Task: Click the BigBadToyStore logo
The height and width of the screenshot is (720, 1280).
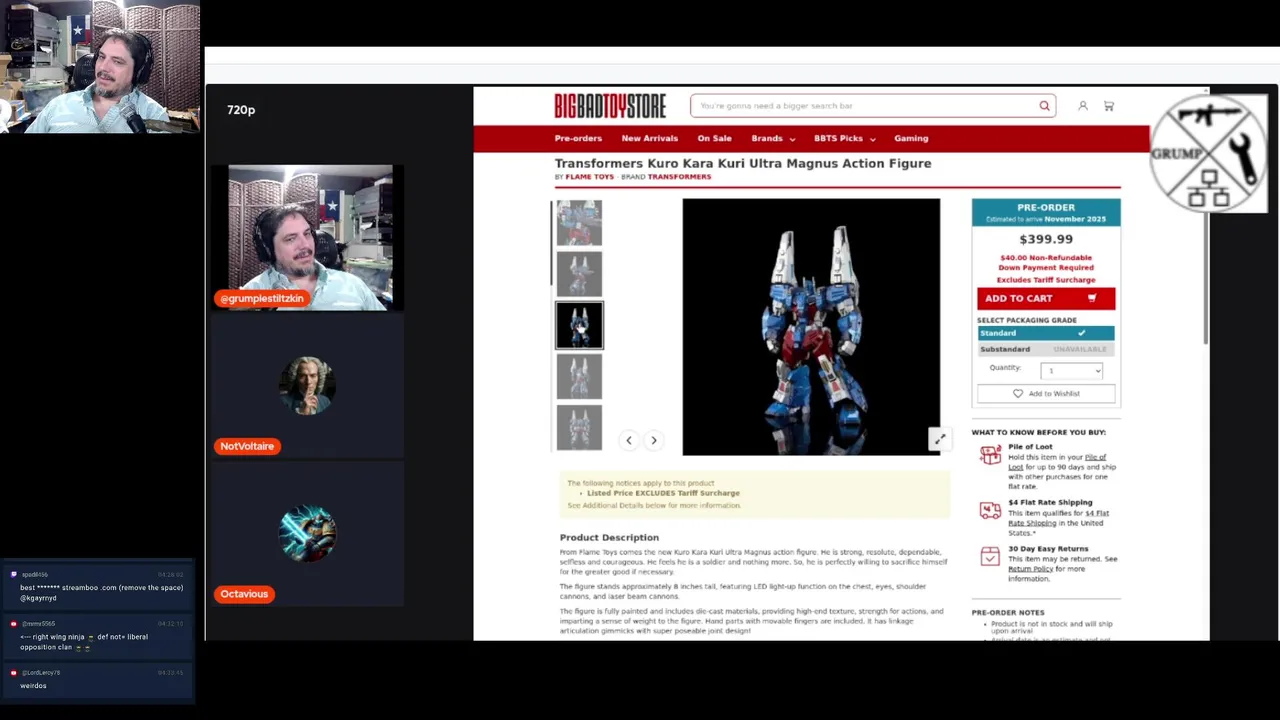Action: click(x=610, y=105)
